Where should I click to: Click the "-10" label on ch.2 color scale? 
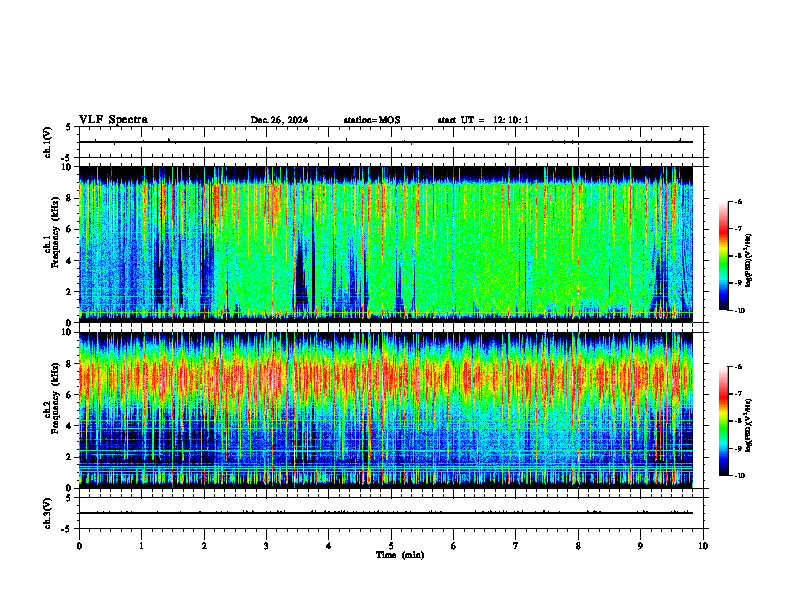click(x=739, y=476)
